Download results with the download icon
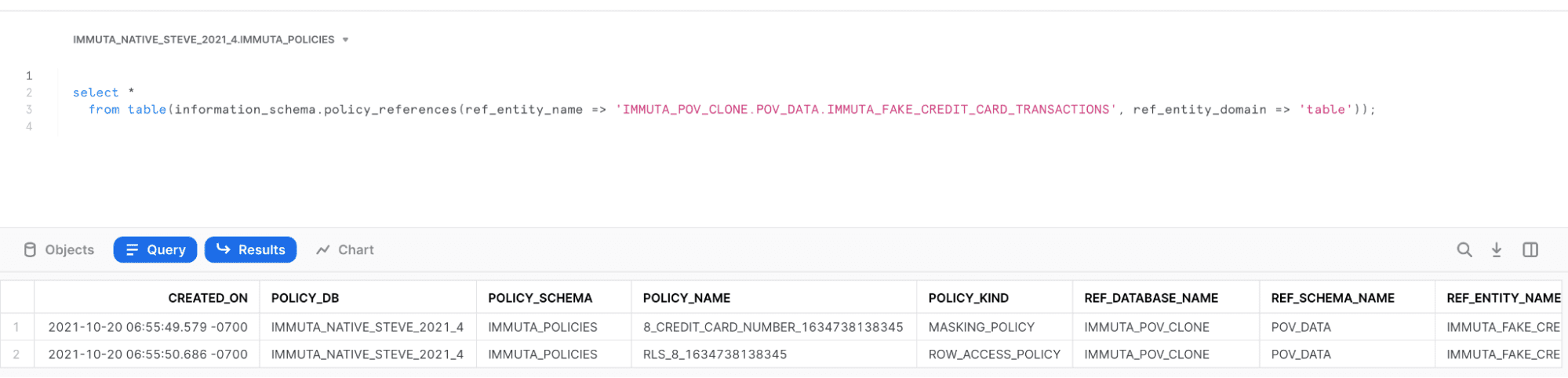Viewport: 1568px width, 378px height. click(1497, 249)
